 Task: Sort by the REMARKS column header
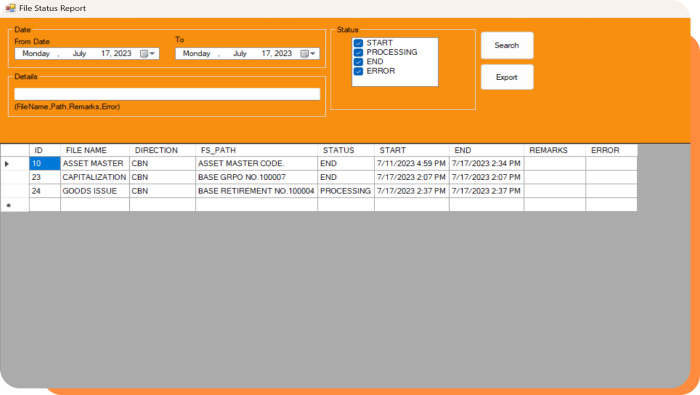point(555,150)
